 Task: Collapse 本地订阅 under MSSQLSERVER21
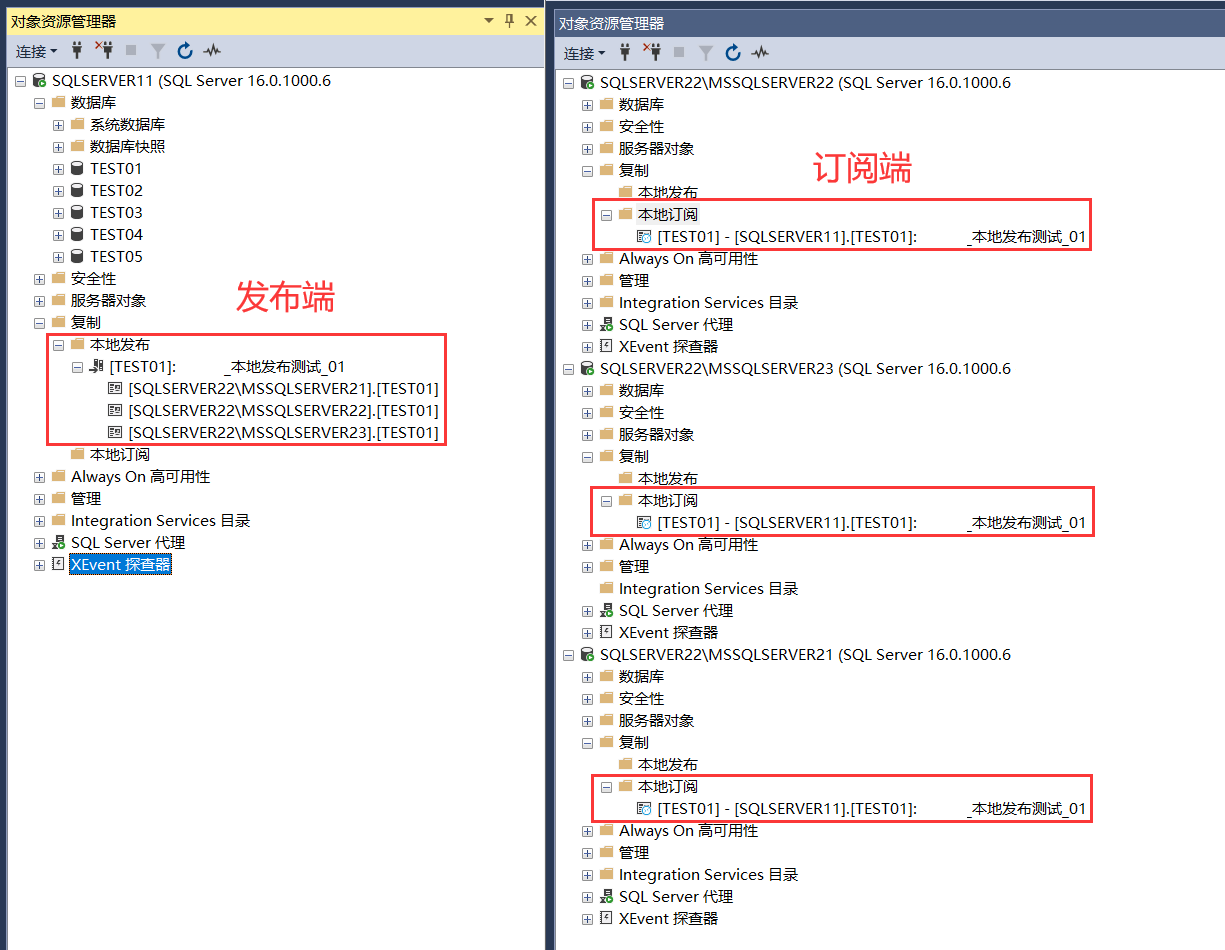(x=606, y=787)
